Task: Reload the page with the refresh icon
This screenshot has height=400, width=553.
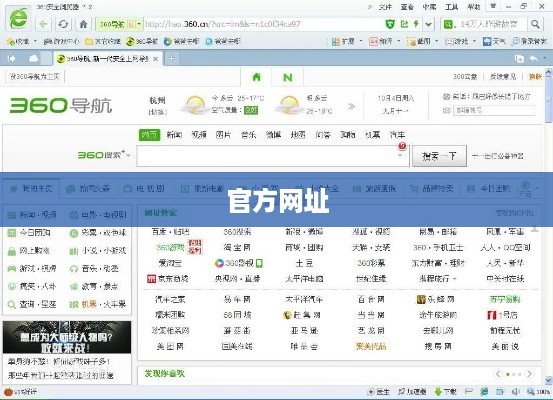Action: point(63,24)
